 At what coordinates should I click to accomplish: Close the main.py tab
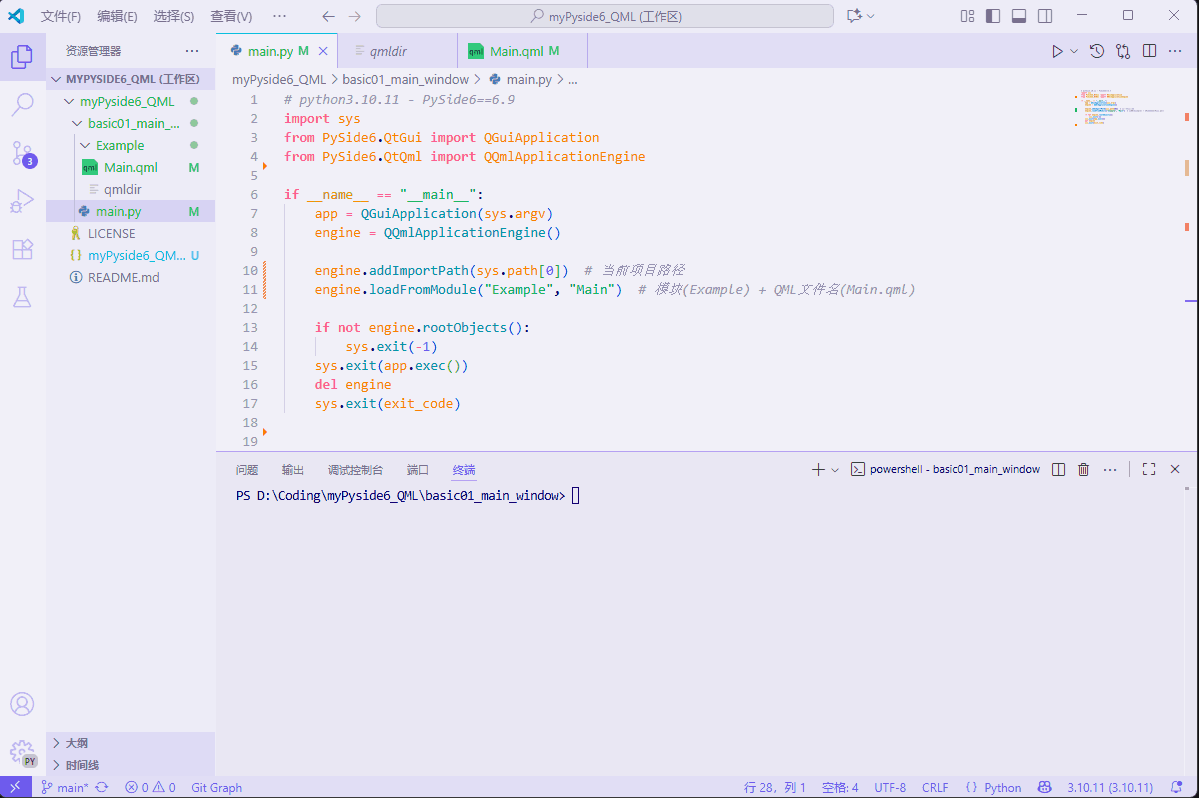(323, 51)
